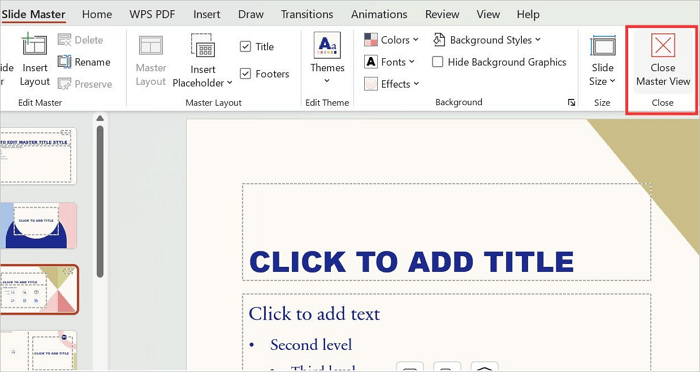Click the Rename layout icon

64,62
